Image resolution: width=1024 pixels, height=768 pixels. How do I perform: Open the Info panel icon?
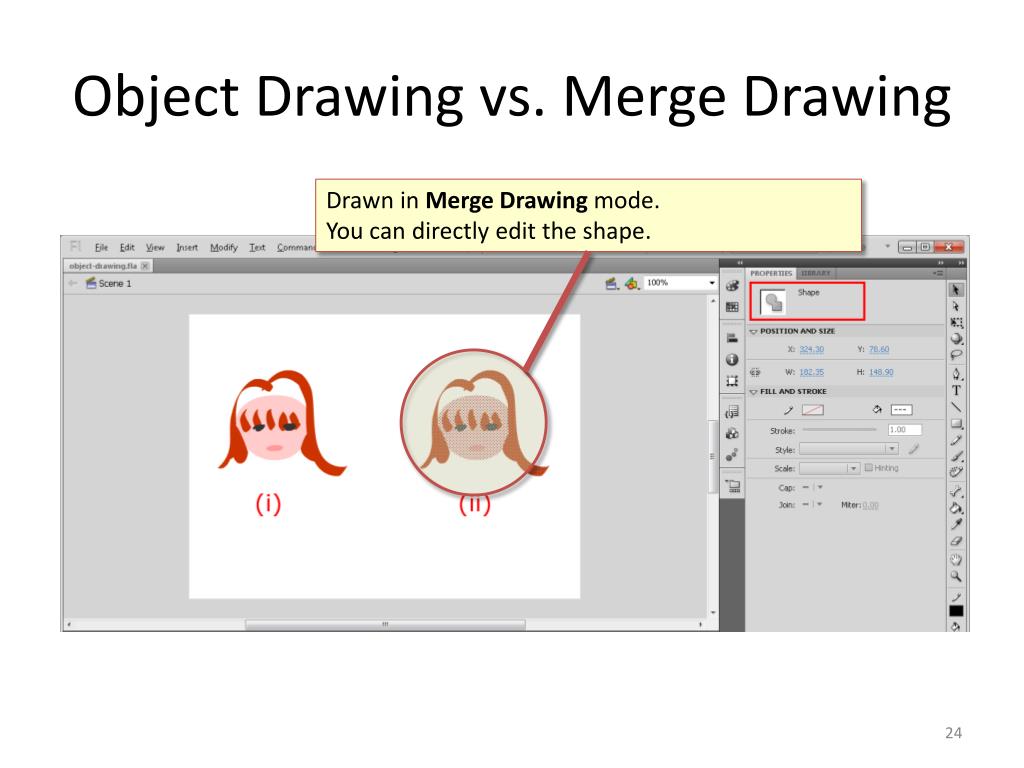(x=732, y=359)
